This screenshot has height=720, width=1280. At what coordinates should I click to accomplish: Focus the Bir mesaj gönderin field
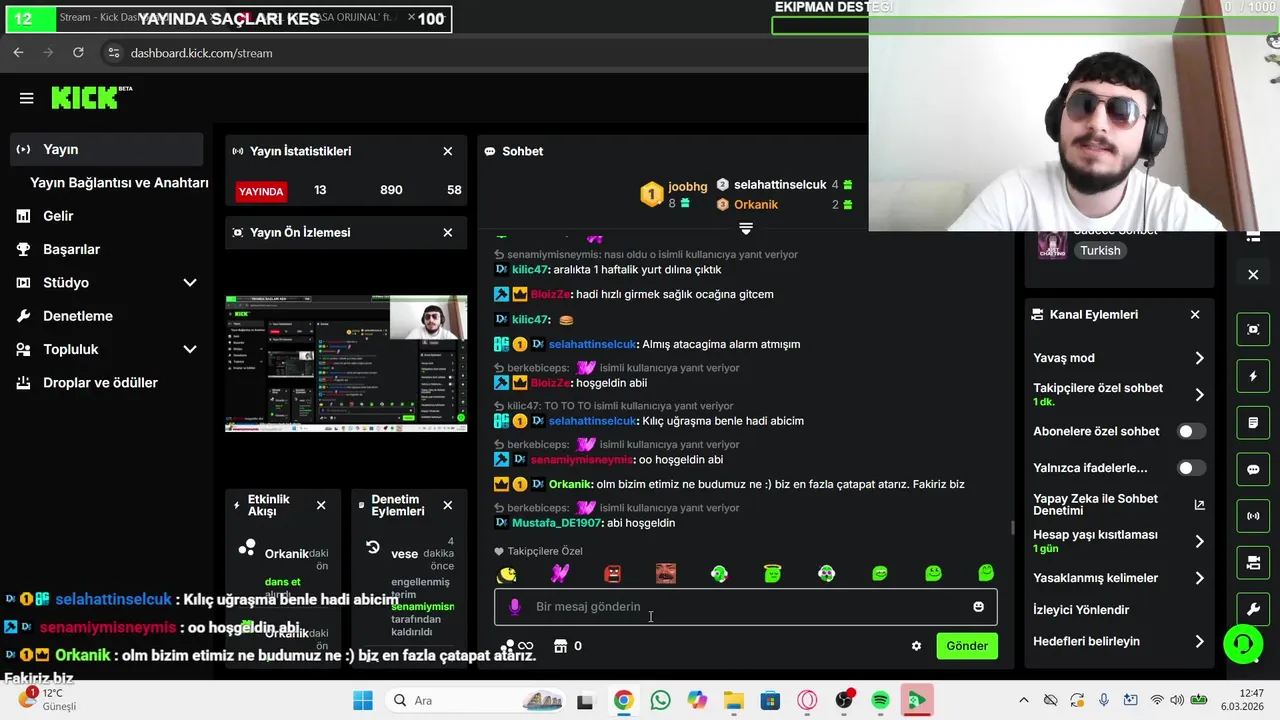click(x=746, y=607)
